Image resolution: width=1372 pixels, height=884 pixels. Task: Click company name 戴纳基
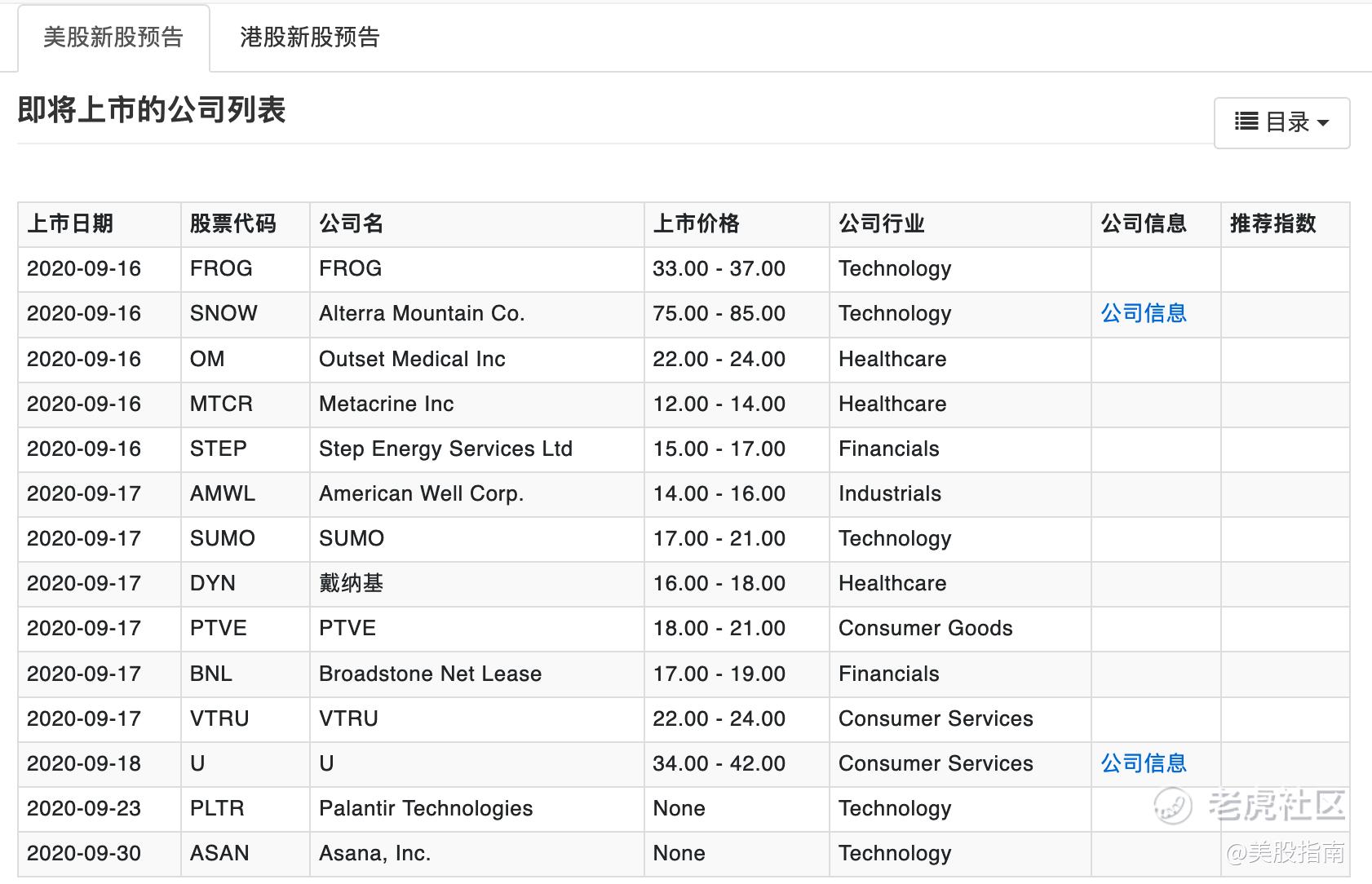pyautogui.click(x=352, y=583)
